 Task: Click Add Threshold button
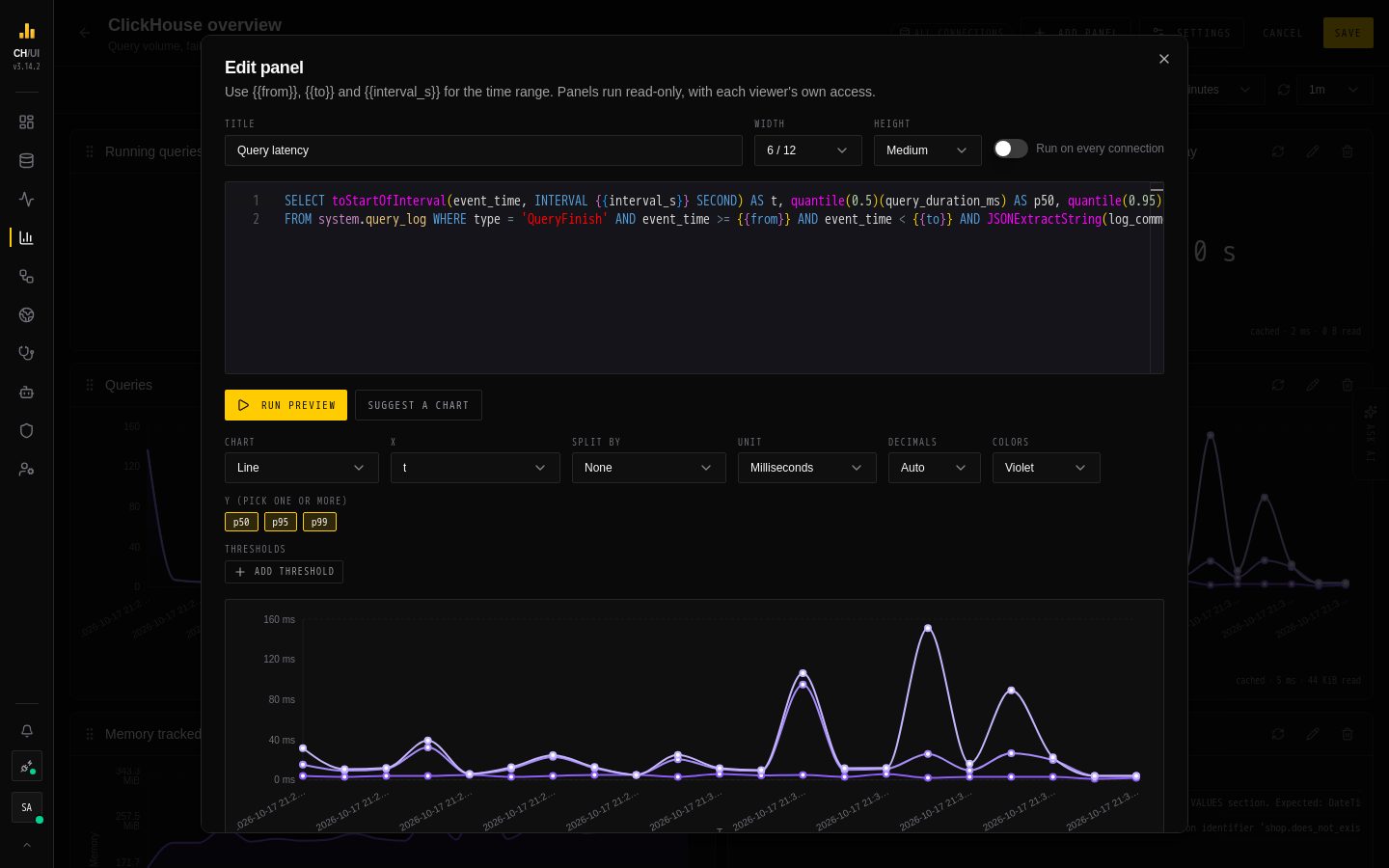coord(284,572)
